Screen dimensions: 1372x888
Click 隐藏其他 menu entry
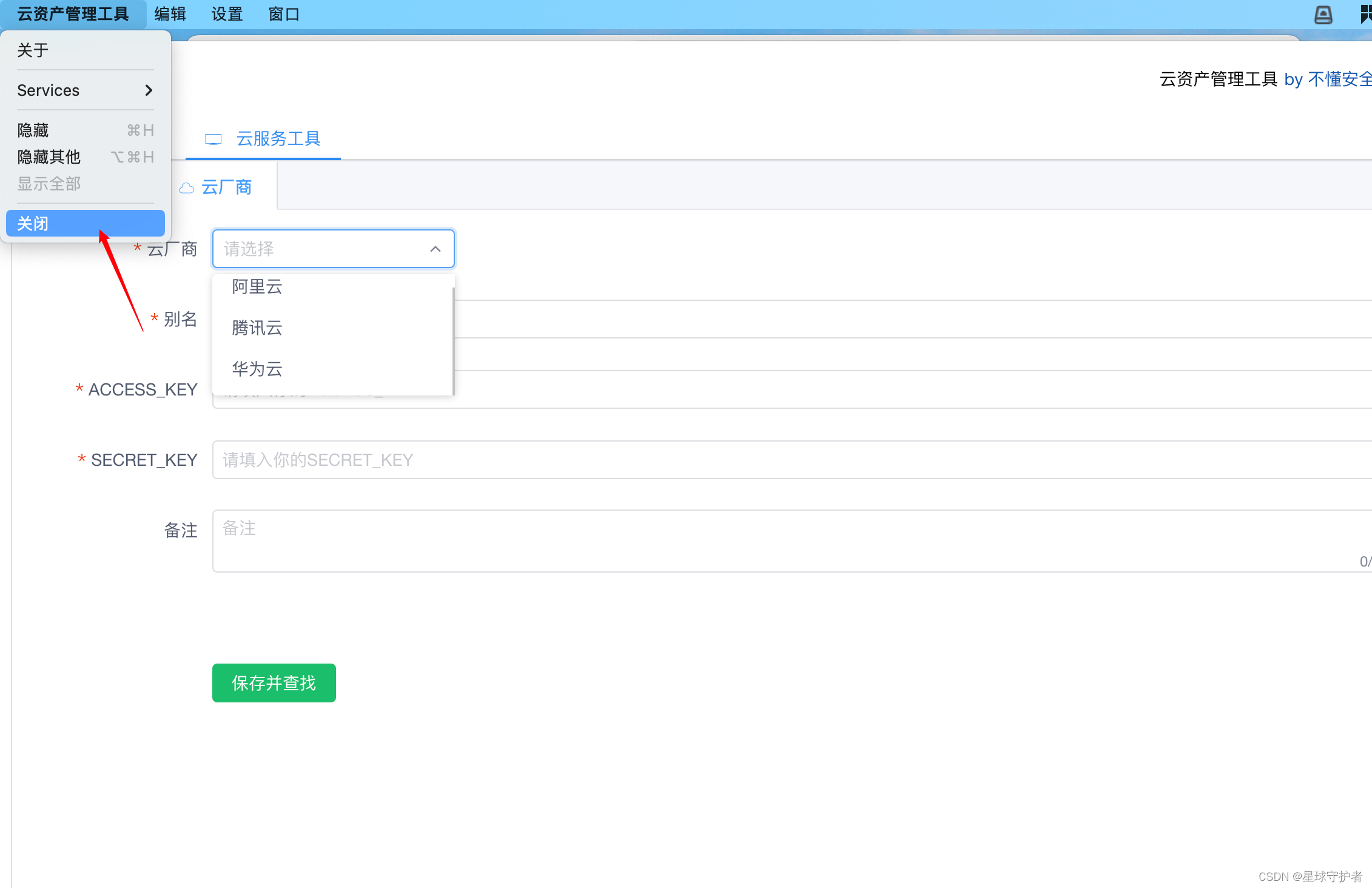(49, 157)
